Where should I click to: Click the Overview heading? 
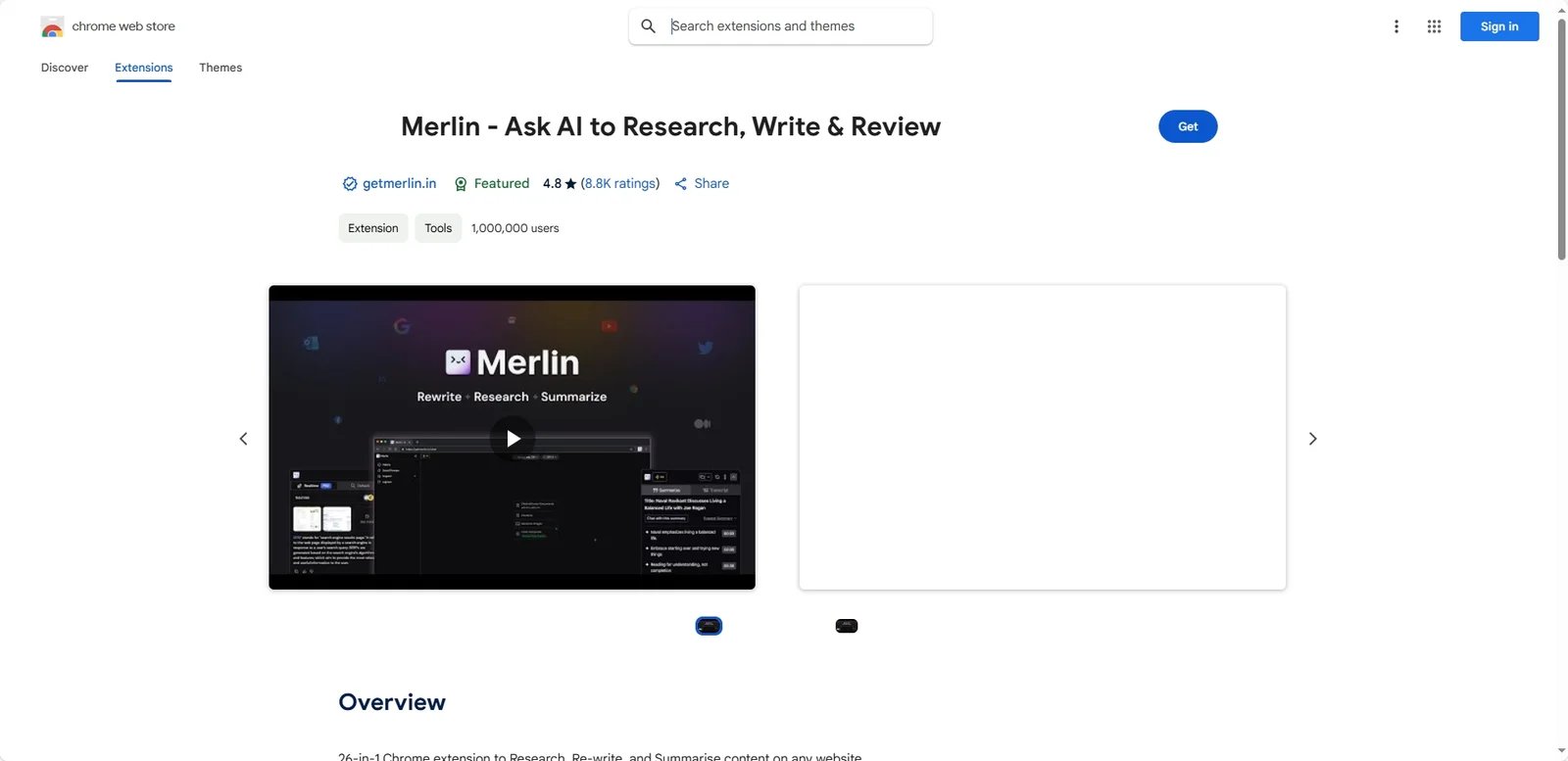(392, 702)
